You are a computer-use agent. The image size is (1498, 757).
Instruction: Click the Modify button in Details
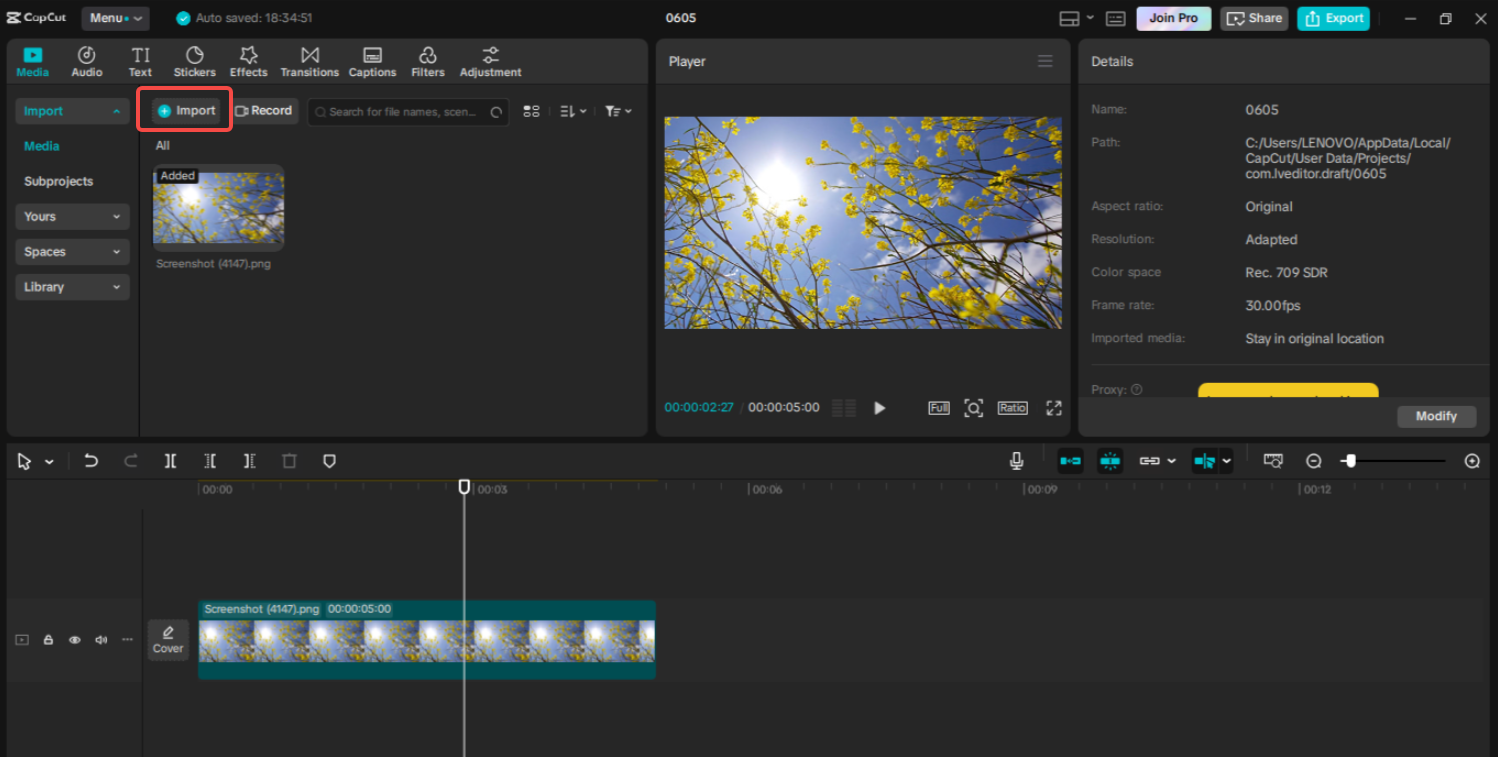[1436, 416]
